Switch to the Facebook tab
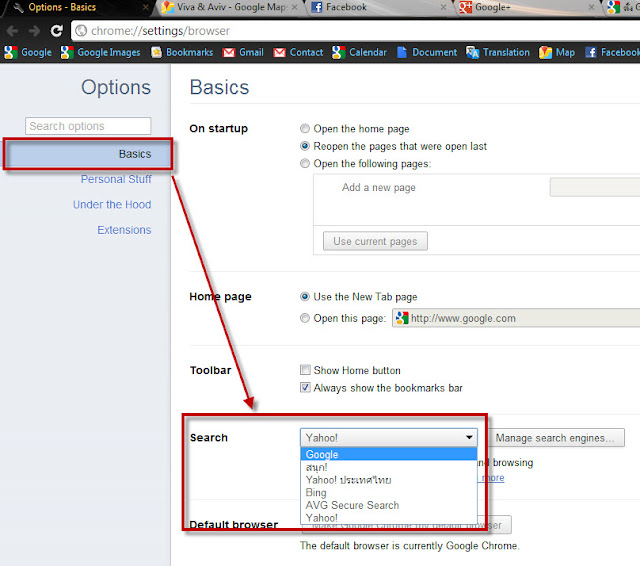This screenshot has width=640, height=566. pos(380,7)
